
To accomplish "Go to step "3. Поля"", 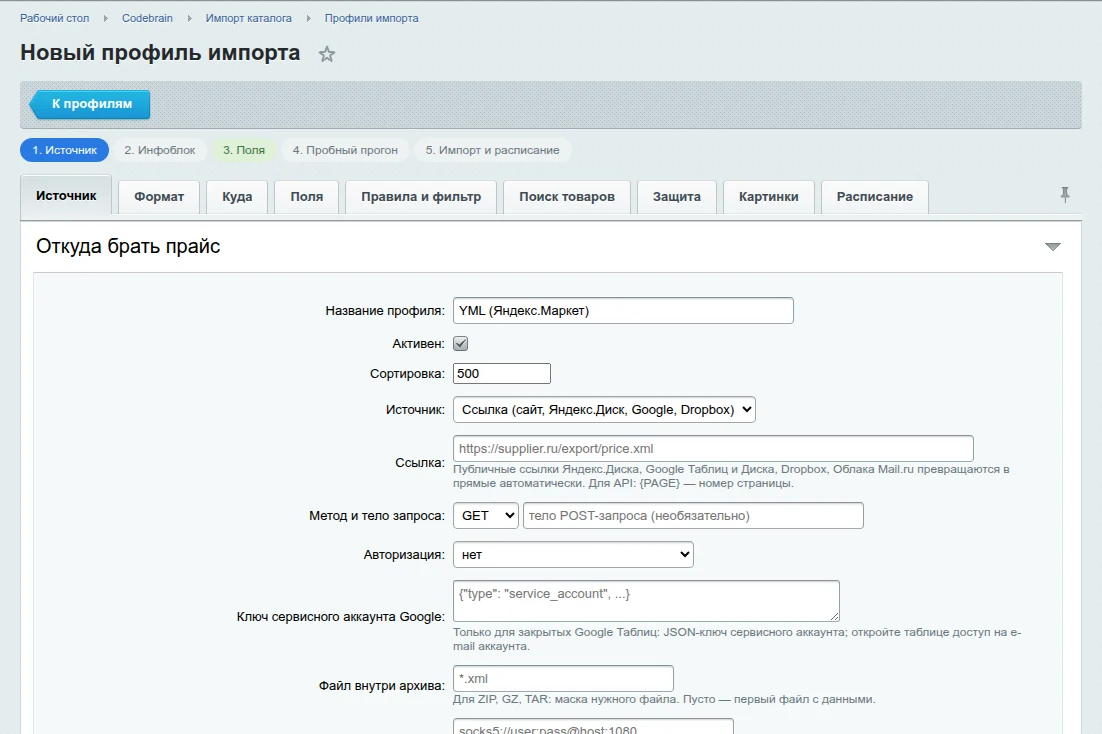I will 244,150.
